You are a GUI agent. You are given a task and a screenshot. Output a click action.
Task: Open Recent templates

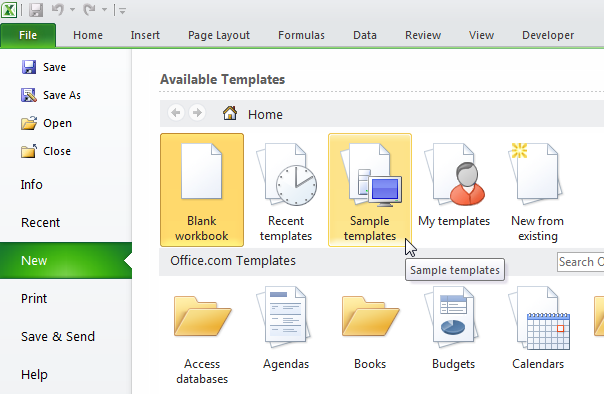click(286, 190)
